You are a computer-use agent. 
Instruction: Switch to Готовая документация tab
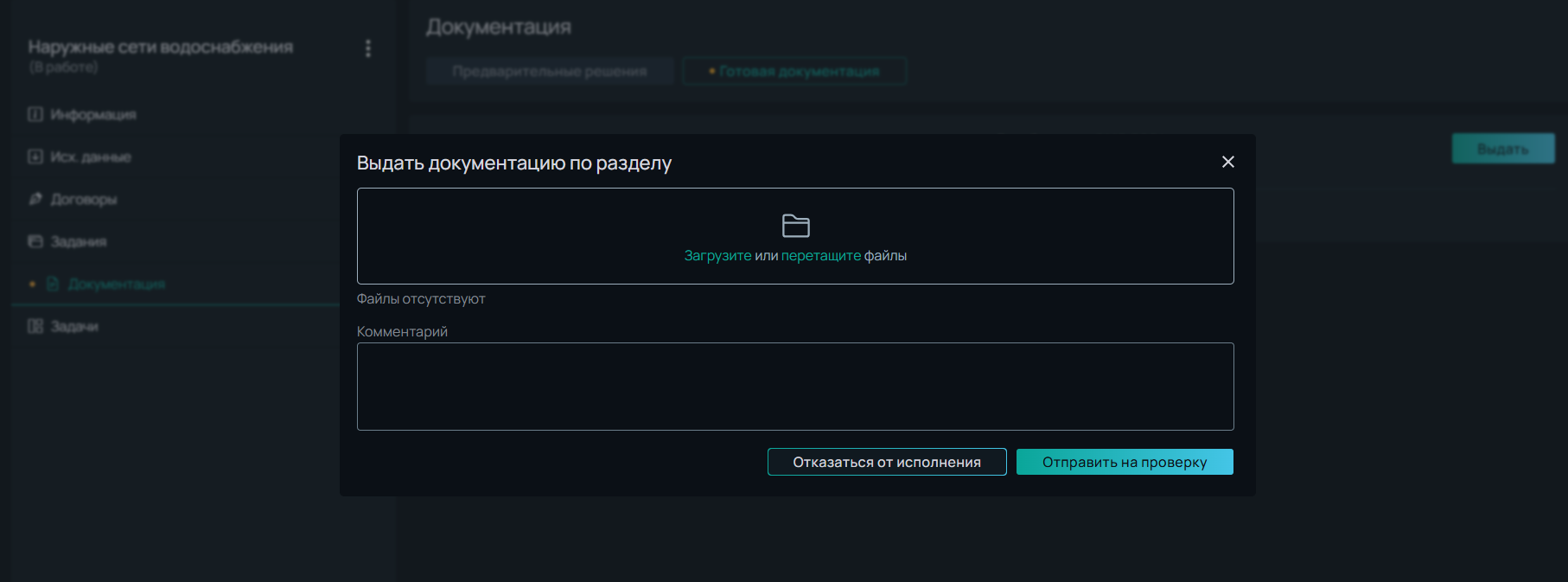click(794, 71)
